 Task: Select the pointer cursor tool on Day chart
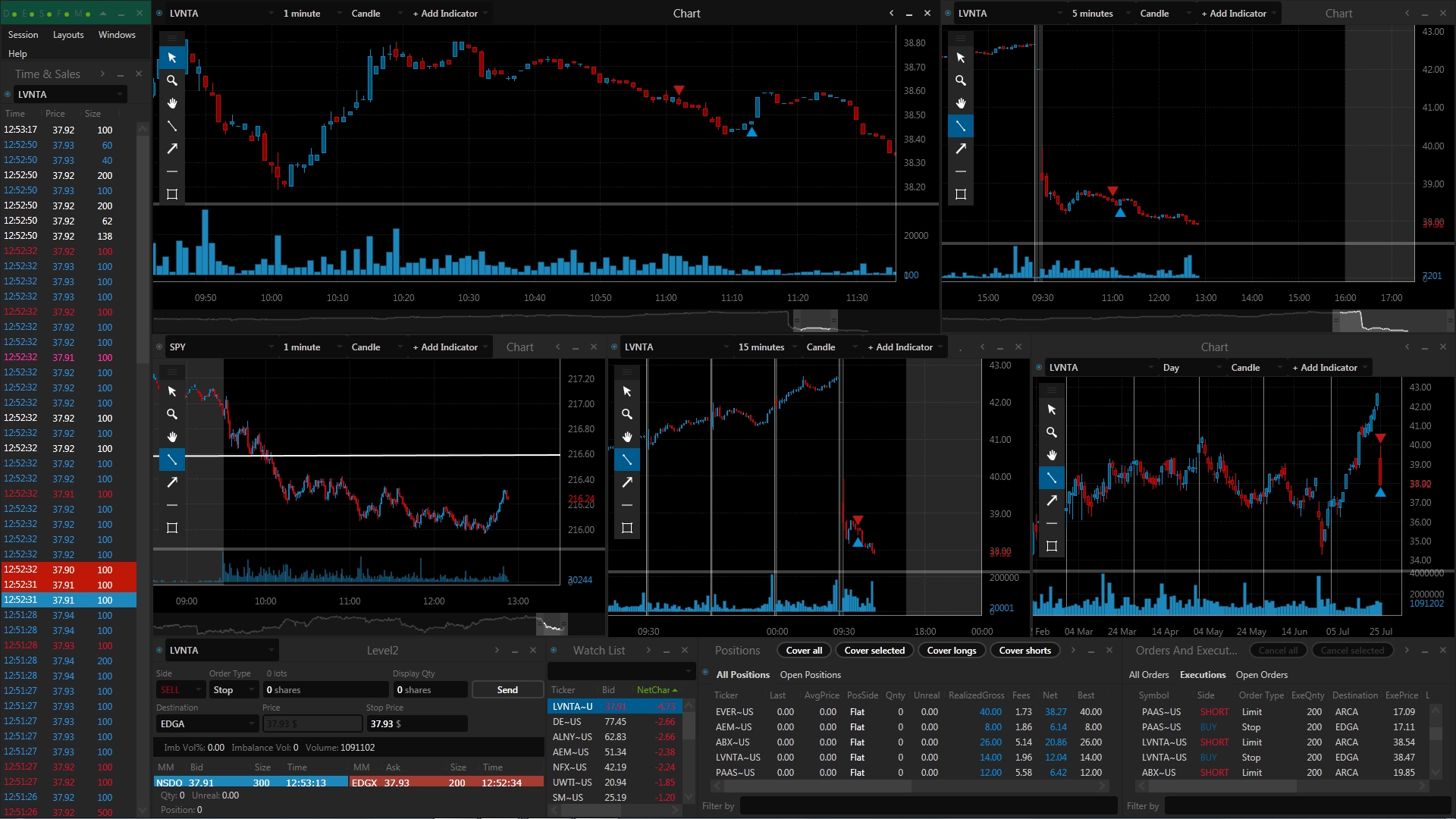1052,409
